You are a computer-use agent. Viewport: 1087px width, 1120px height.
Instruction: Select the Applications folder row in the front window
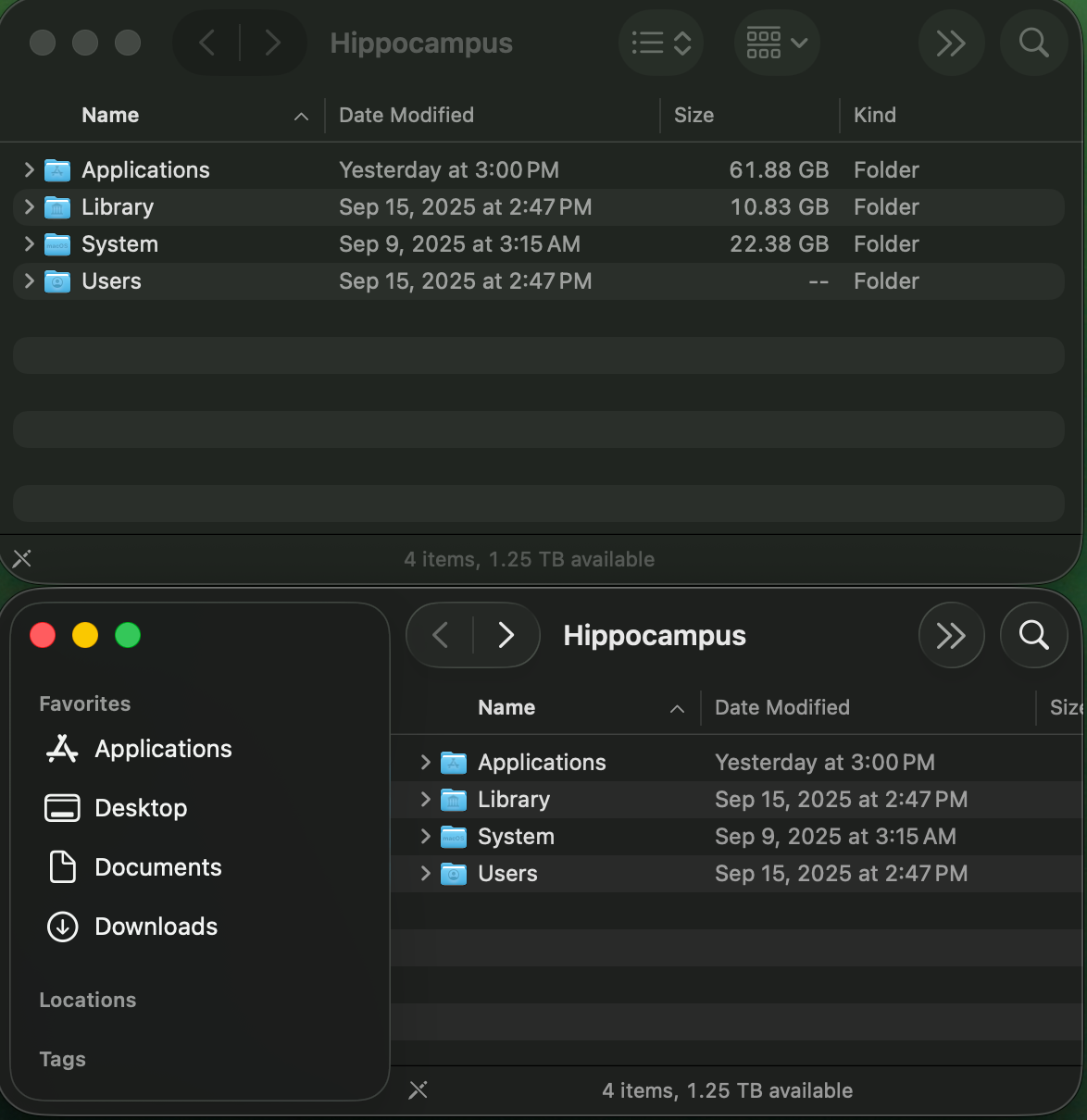(x=542, y=763)
